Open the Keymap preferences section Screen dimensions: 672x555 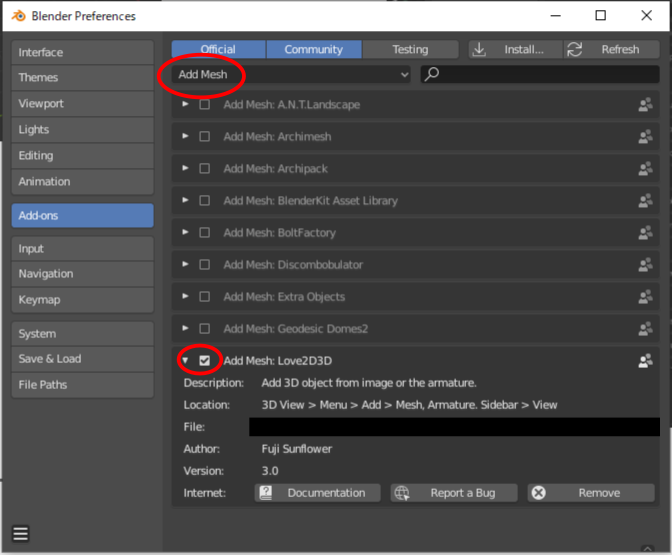tap(83, 300)
